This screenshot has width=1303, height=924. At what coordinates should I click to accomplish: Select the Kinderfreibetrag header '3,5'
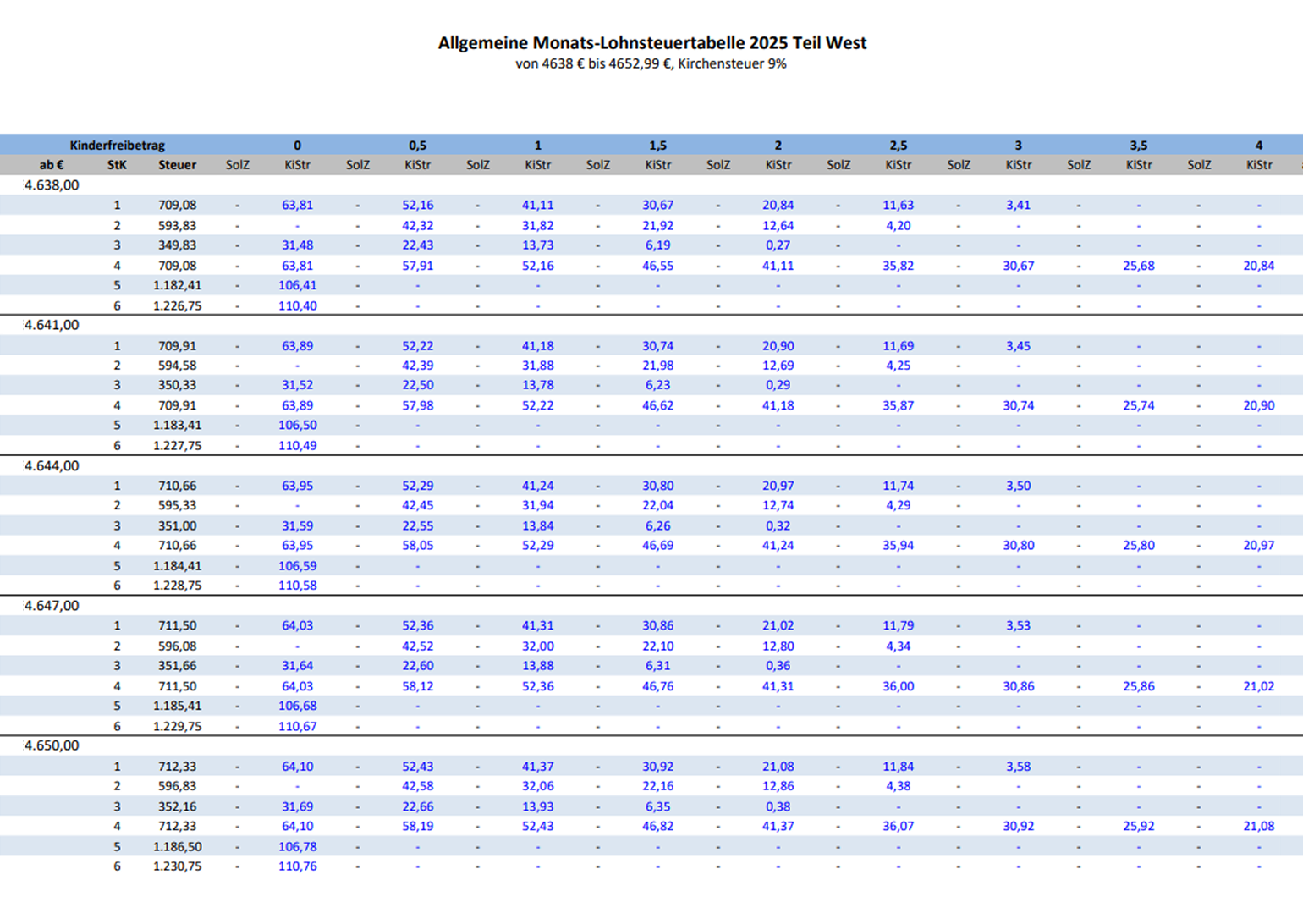tap(1138, 146)
